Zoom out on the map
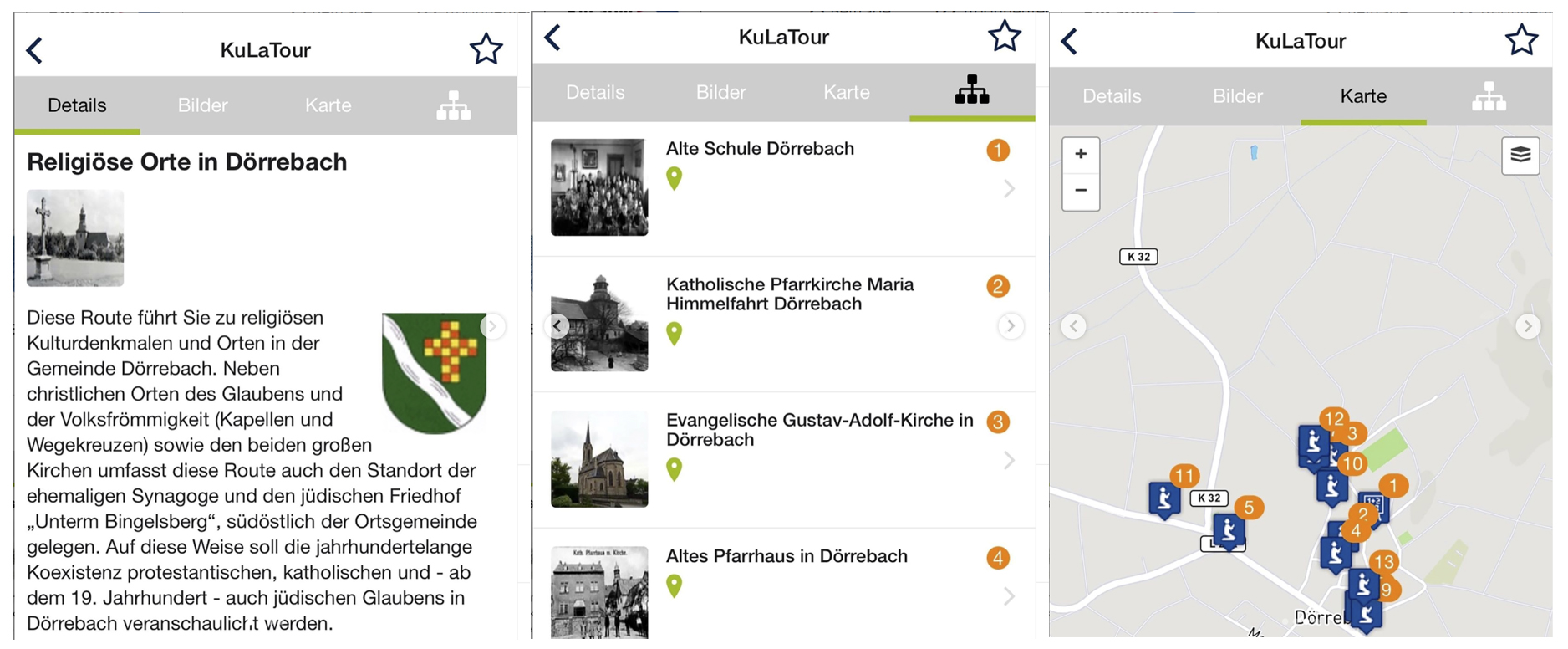 [1080, 191]
